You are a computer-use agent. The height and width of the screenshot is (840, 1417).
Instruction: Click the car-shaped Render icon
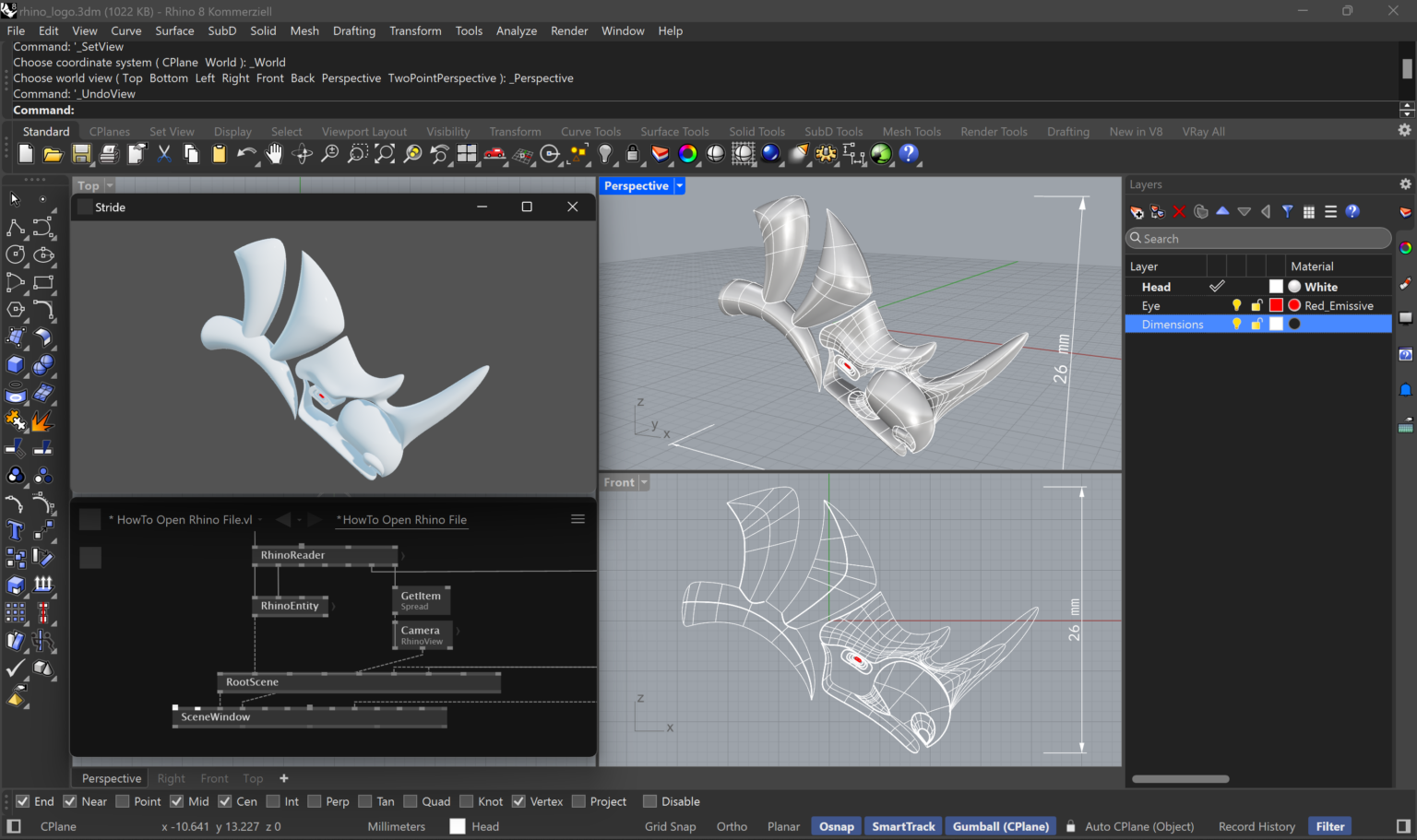click(x=494, y=154)
